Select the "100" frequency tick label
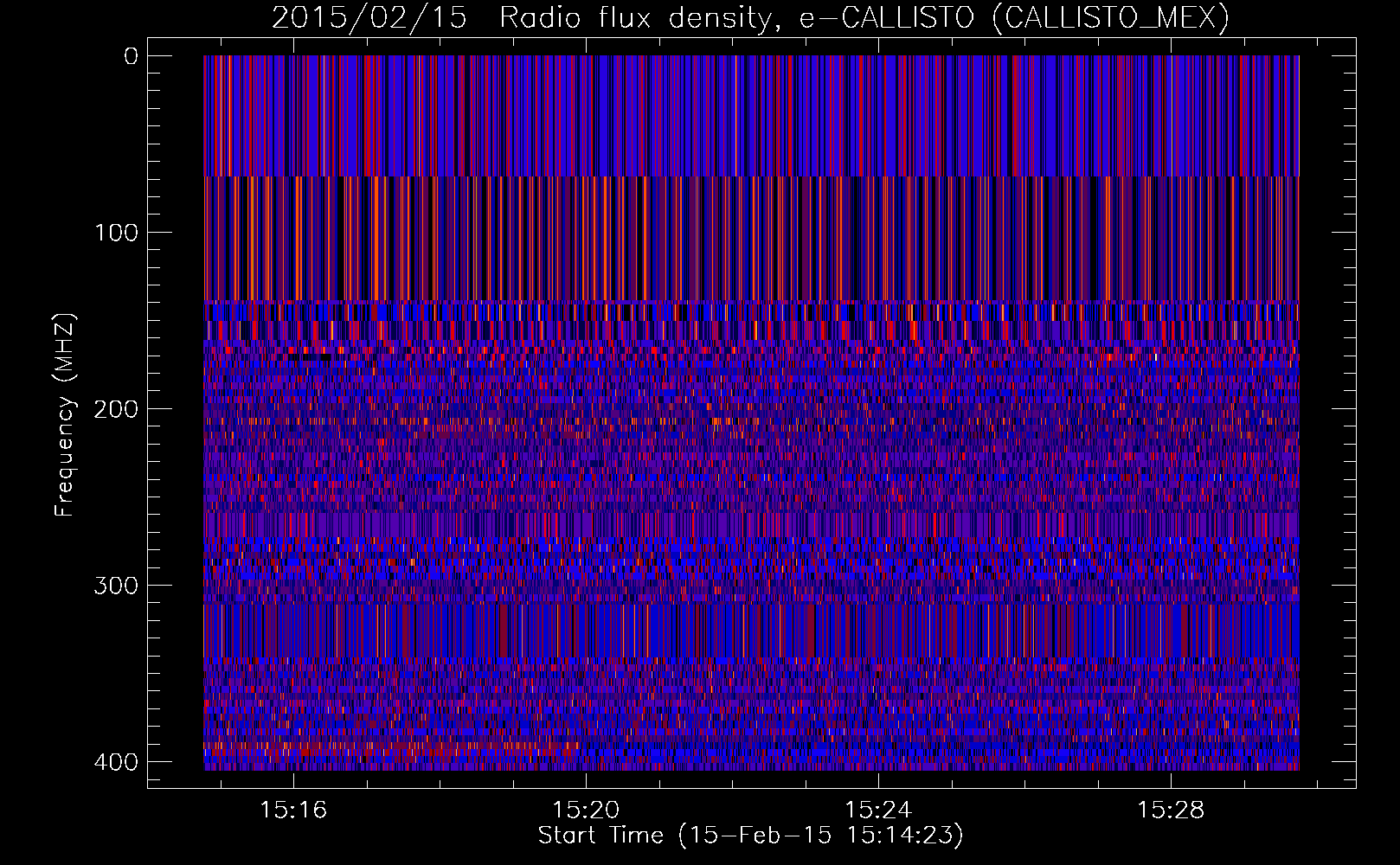 point(115,233)
